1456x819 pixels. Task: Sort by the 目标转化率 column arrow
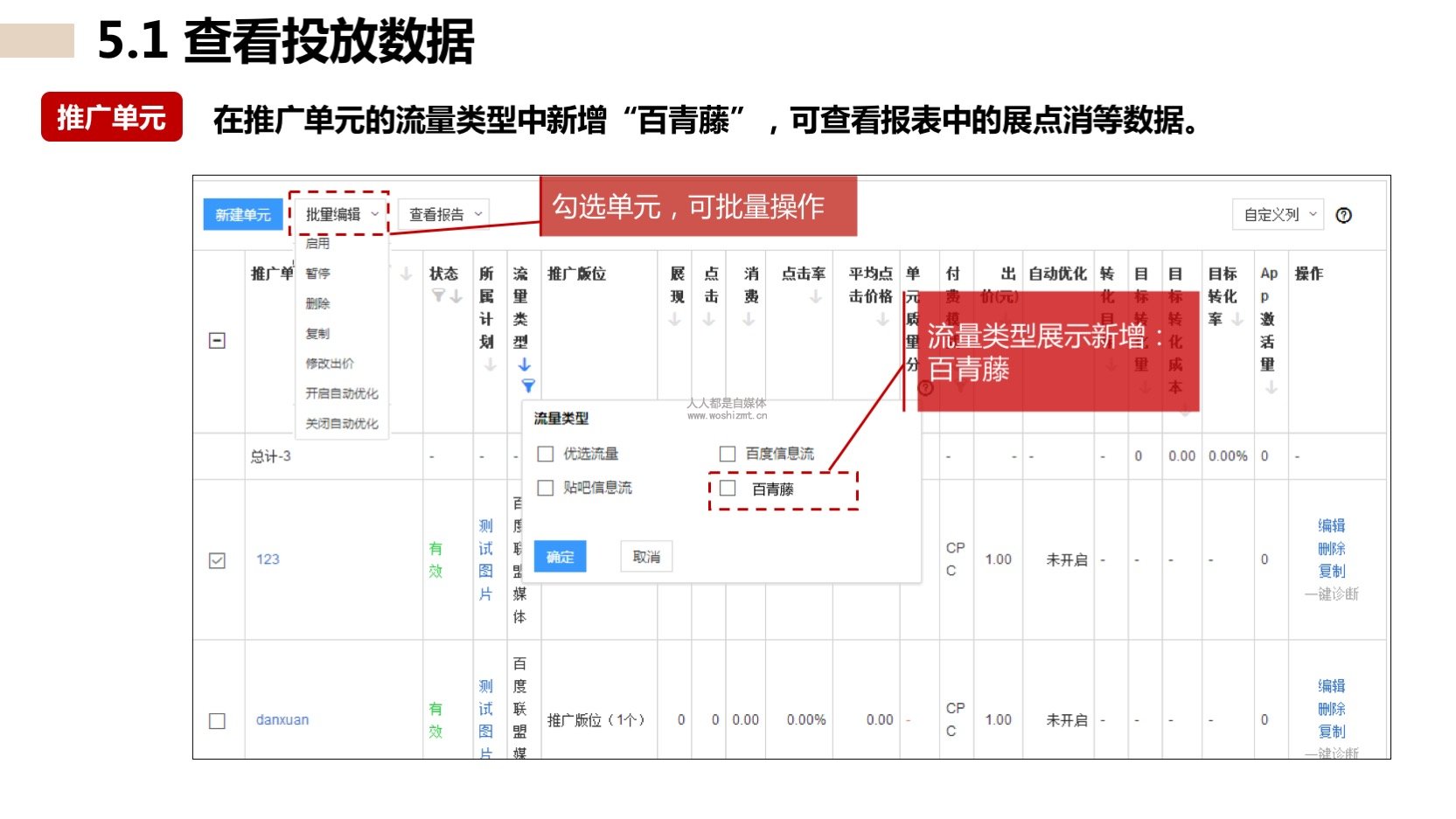(1237, 319)
